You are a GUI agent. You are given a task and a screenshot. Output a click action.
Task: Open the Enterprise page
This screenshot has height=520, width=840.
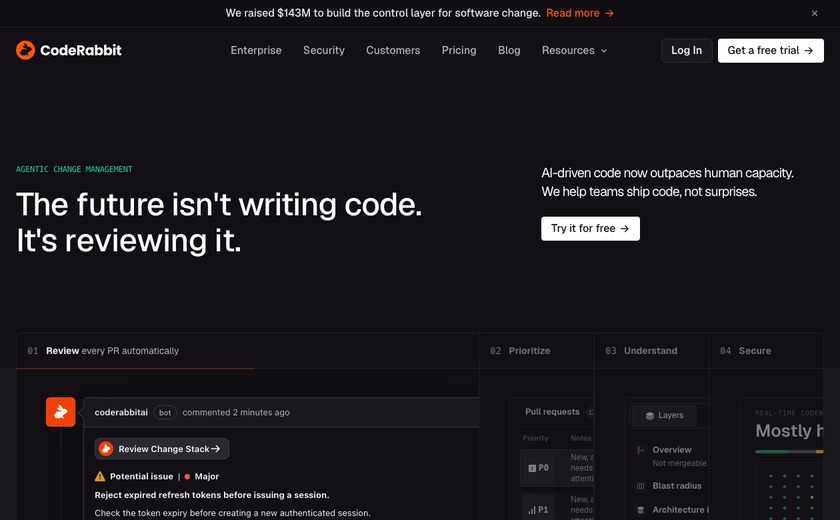tap(256, 50)
